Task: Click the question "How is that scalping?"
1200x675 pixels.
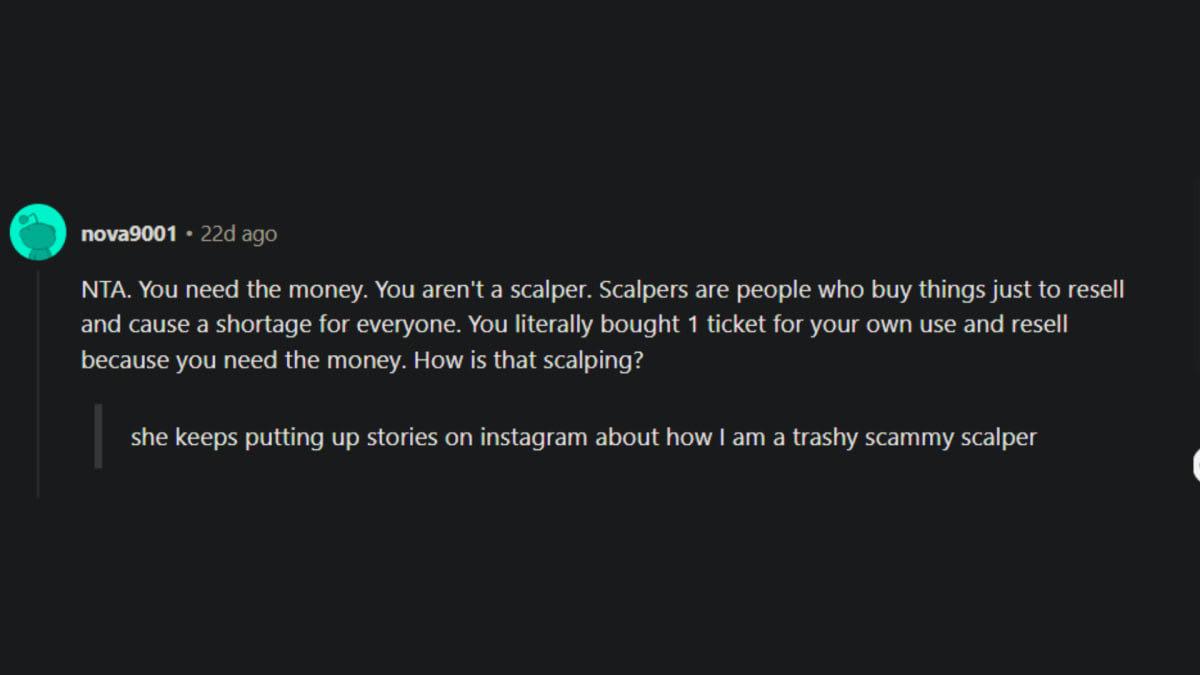Action: pyautogui.click(x=527, y=361)
